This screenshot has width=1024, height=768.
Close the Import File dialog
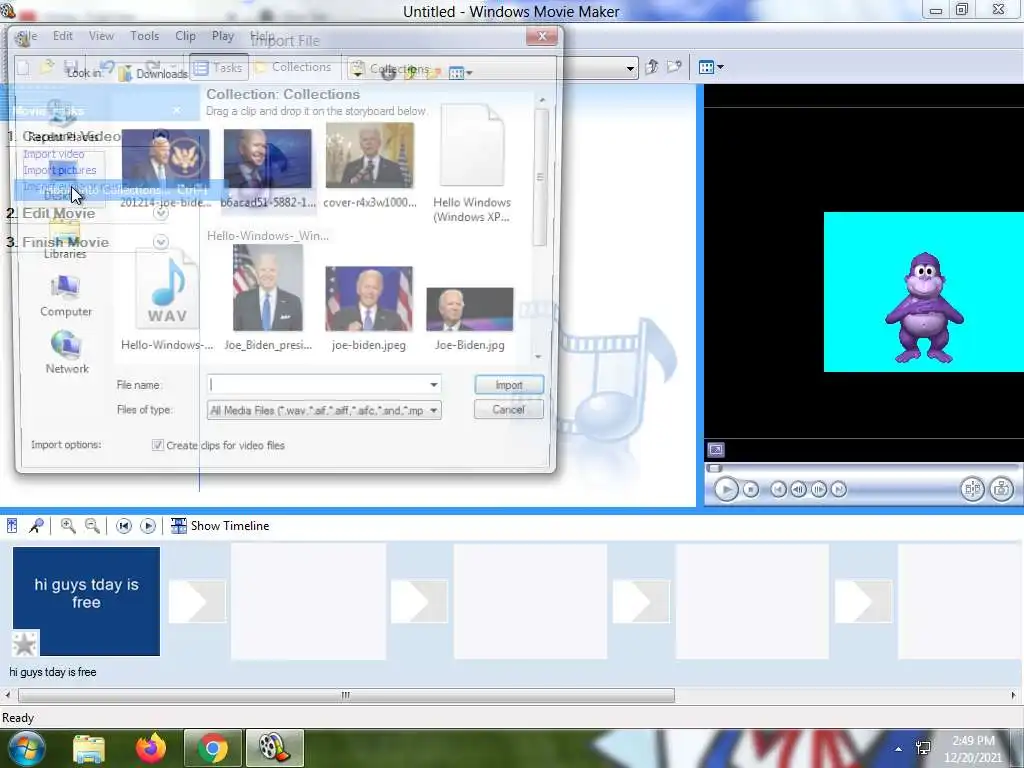click(x=542, y=36)
